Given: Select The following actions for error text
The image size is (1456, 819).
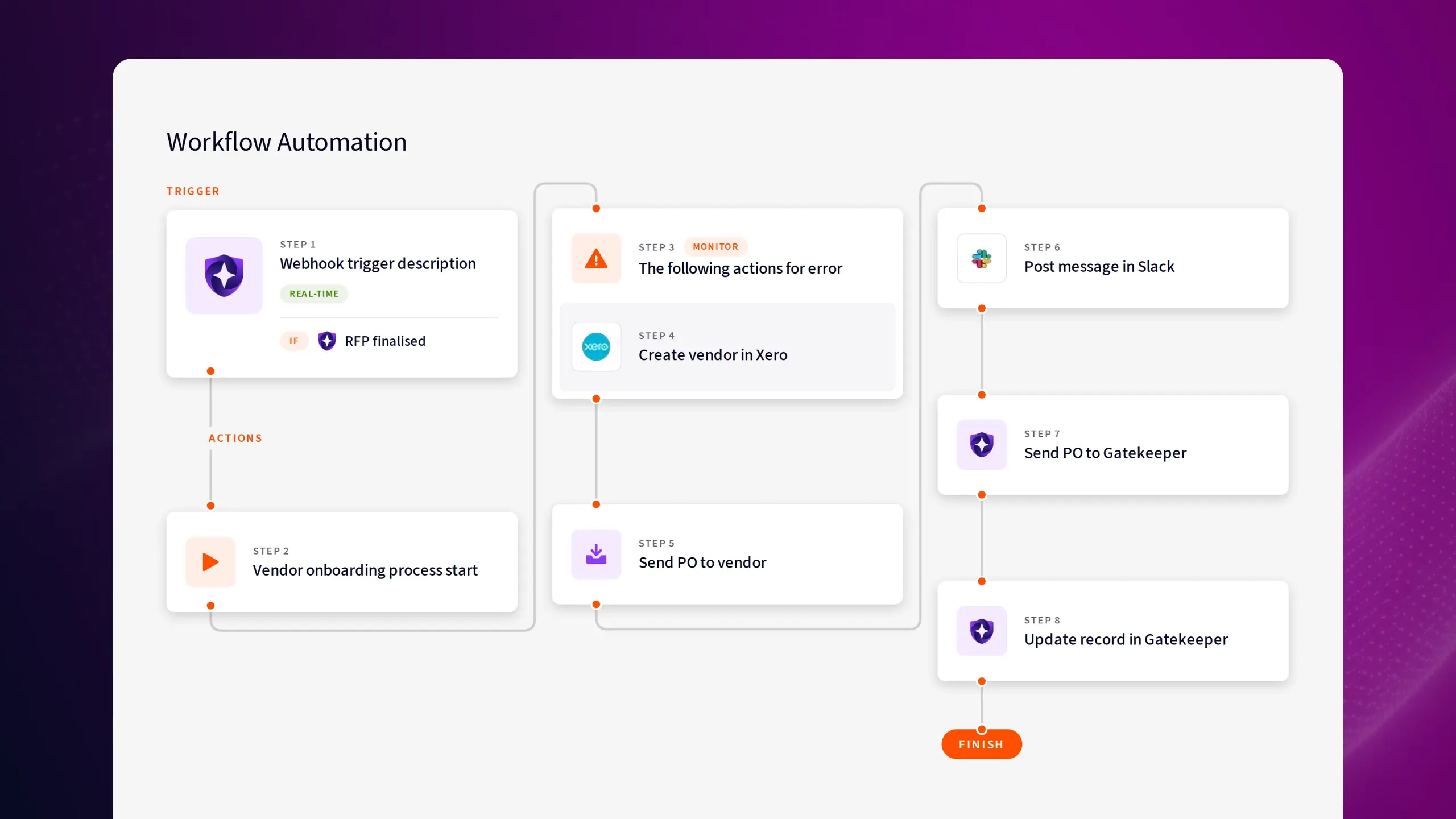Looking at the screenshot, I should [740, 268].
